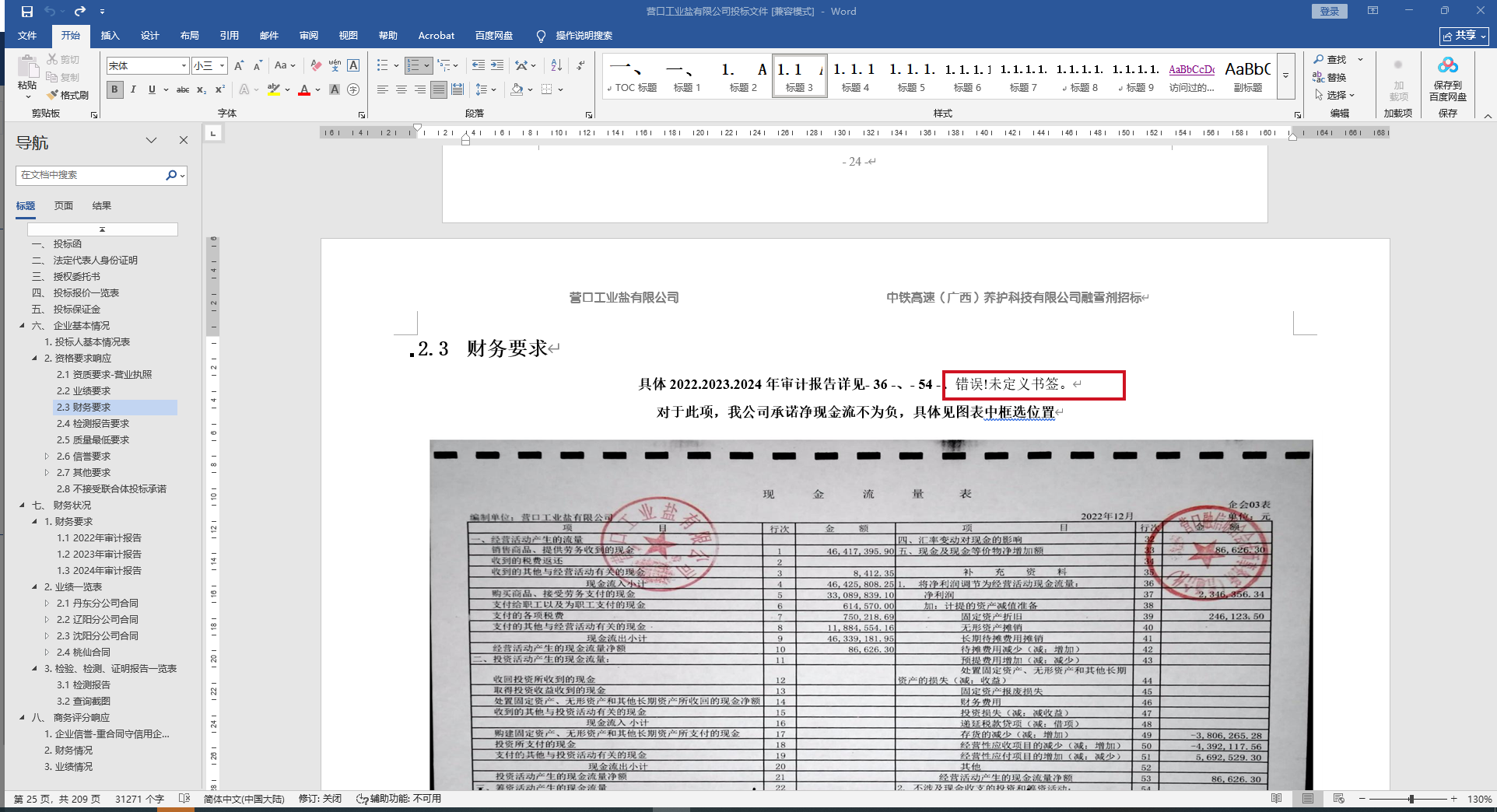The width and height of the screenshot is (1497, 812).
Task: Apply the 标题 1 style
Action: click(687, 76)
